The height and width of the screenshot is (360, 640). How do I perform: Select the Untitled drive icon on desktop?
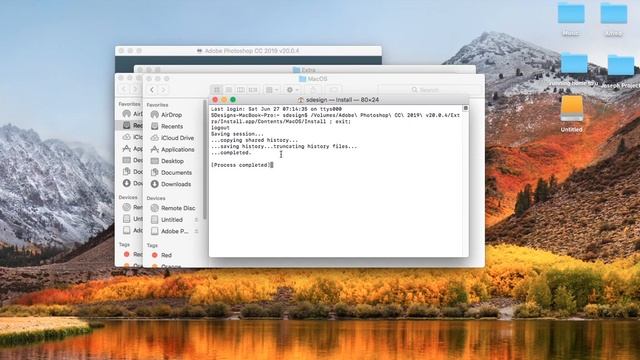tap(571, 114)
